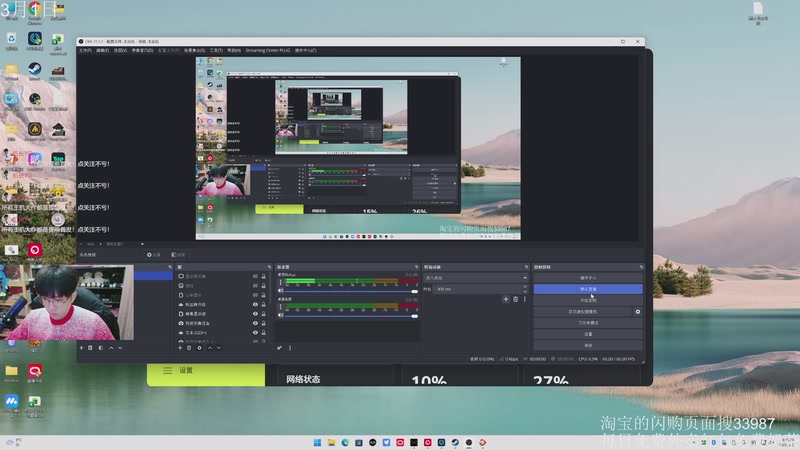The width and height of the screenshot is (800, 450).
Task: Select 文本 (GDI+) source row
Action: coord(222,333)
